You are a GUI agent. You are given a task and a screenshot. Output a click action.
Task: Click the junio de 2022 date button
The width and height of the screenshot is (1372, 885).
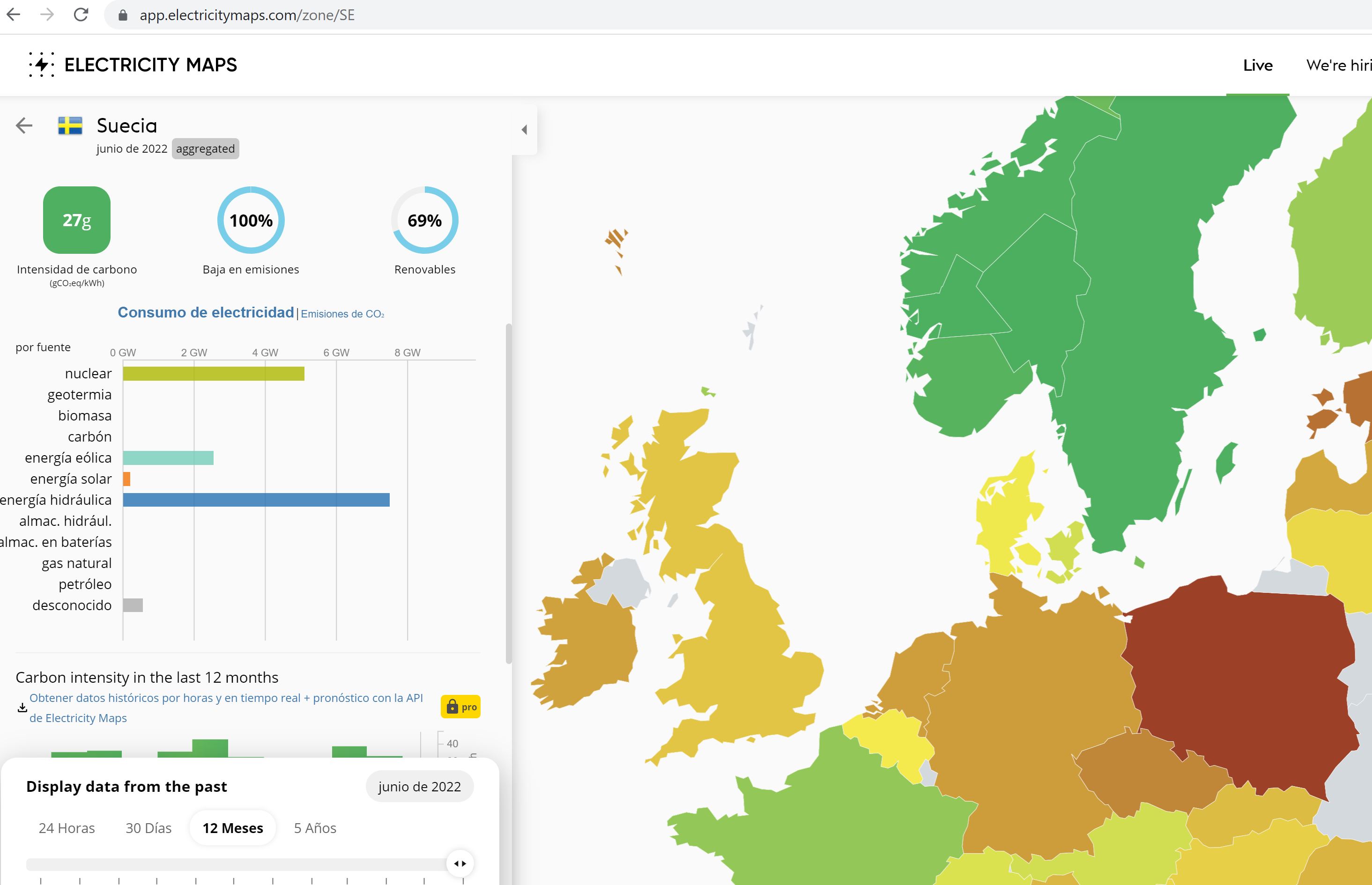point(420,787)
